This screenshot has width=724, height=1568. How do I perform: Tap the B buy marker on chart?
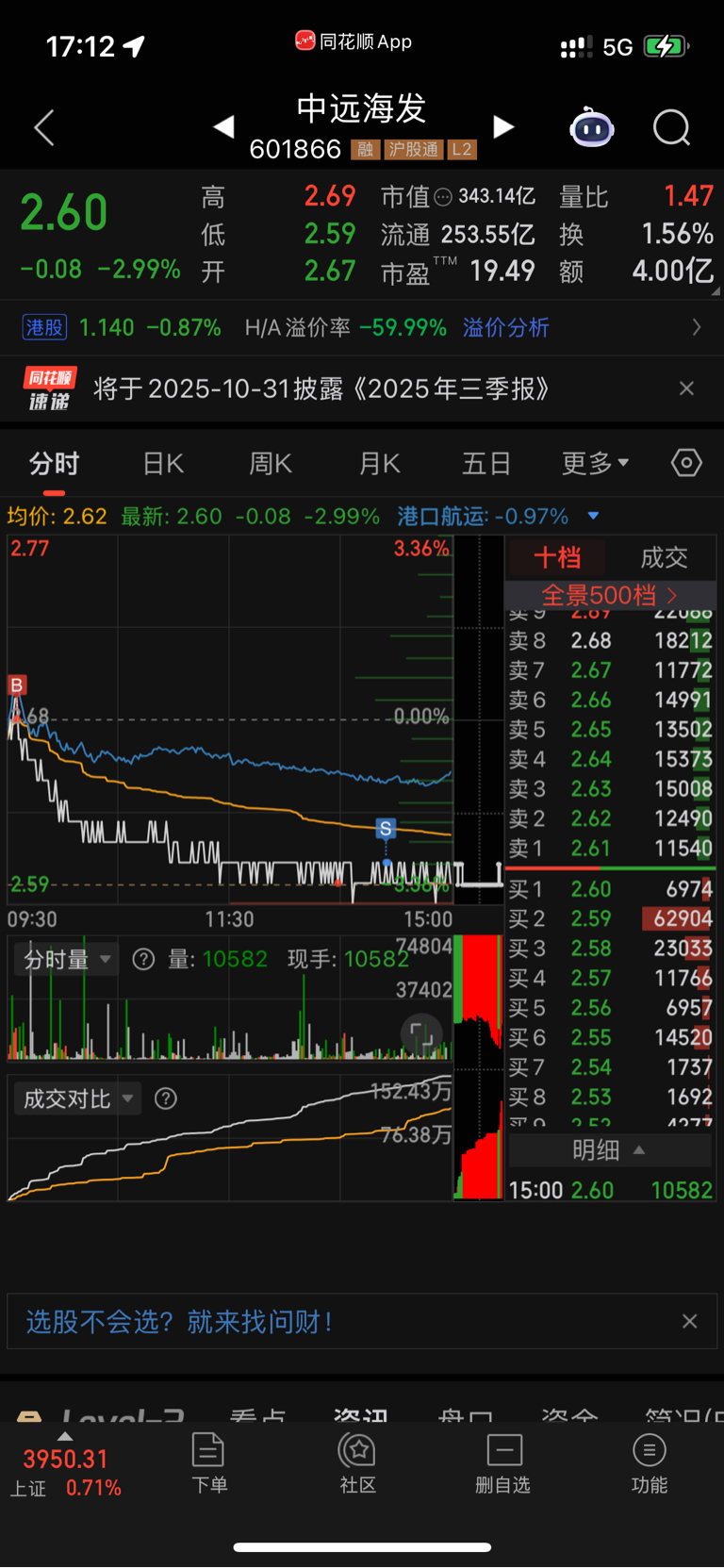[x=16, y=685]
